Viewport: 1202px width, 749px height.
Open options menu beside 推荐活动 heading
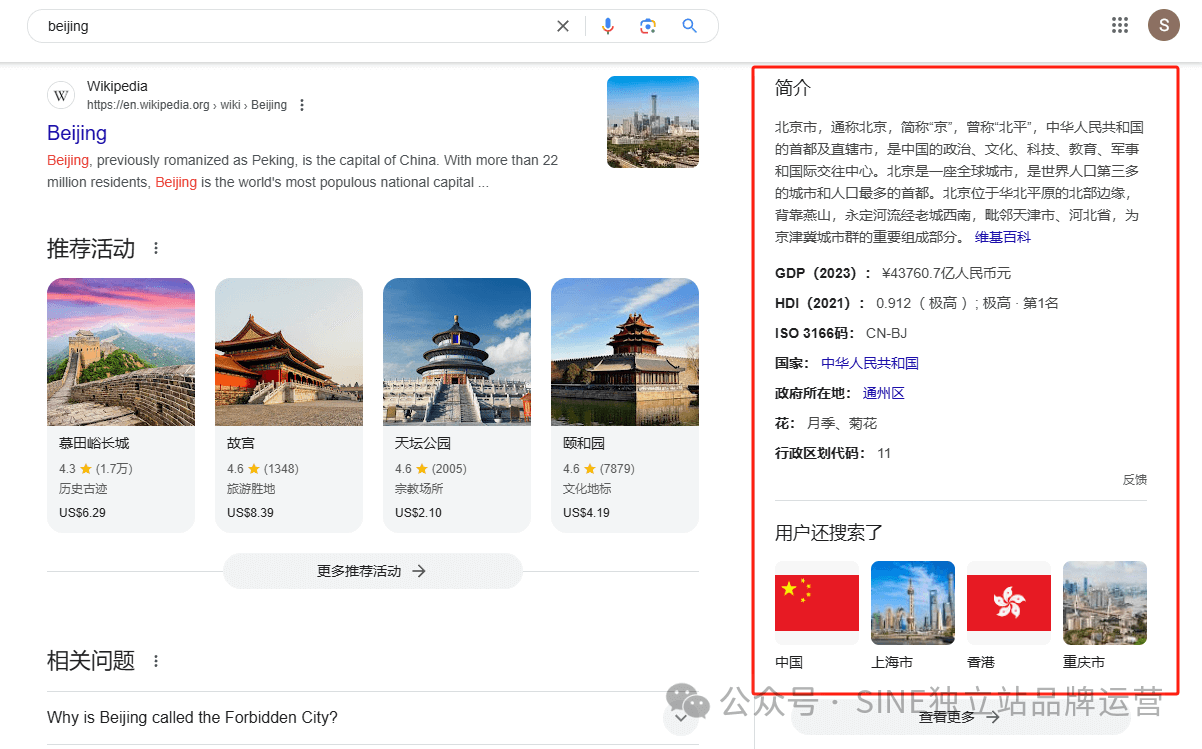coord(156,249)
